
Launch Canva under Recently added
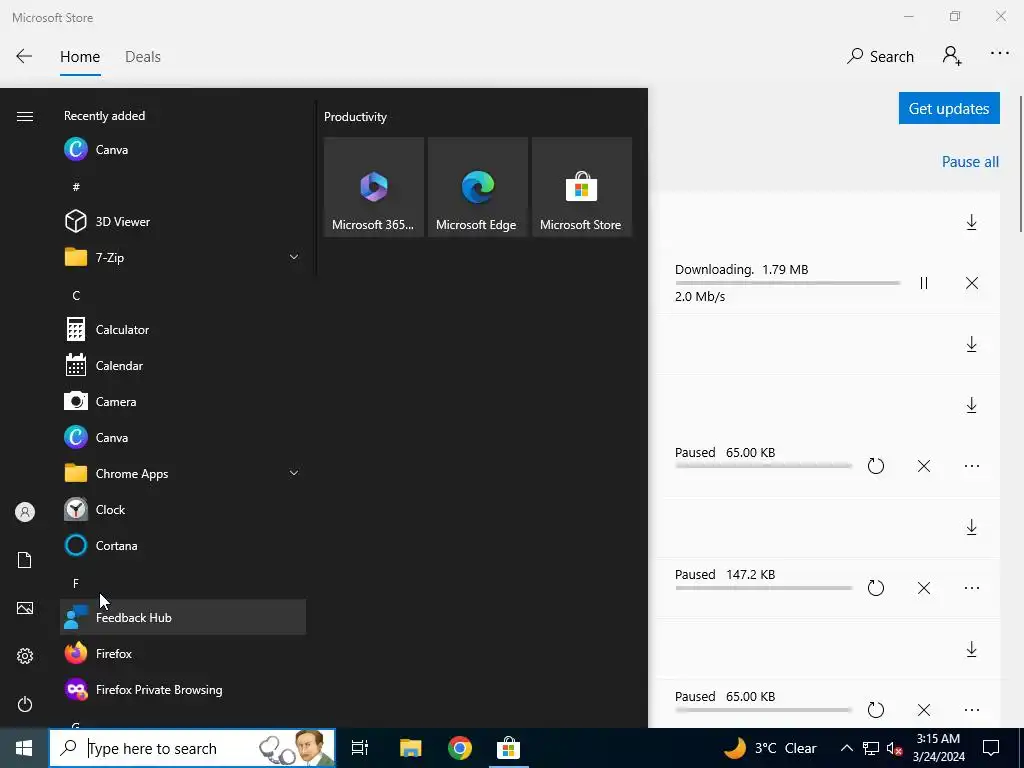[x=183, y=150]
